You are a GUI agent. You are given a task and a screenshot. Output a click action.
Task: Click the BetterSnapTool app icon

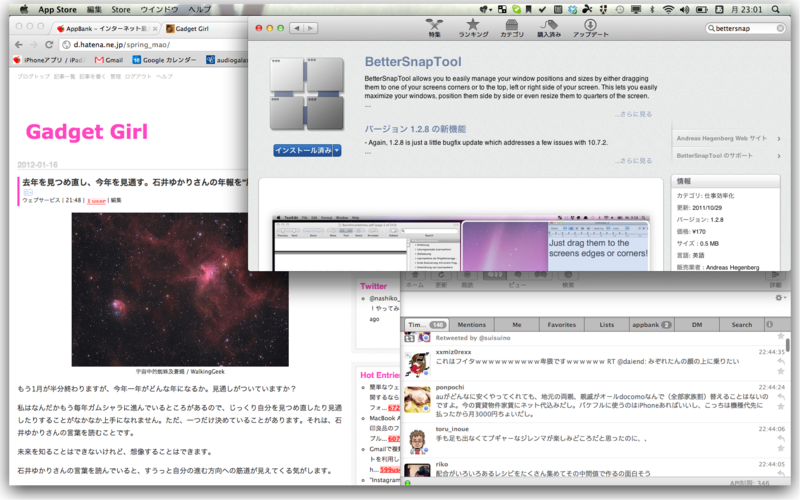(307, 93)
